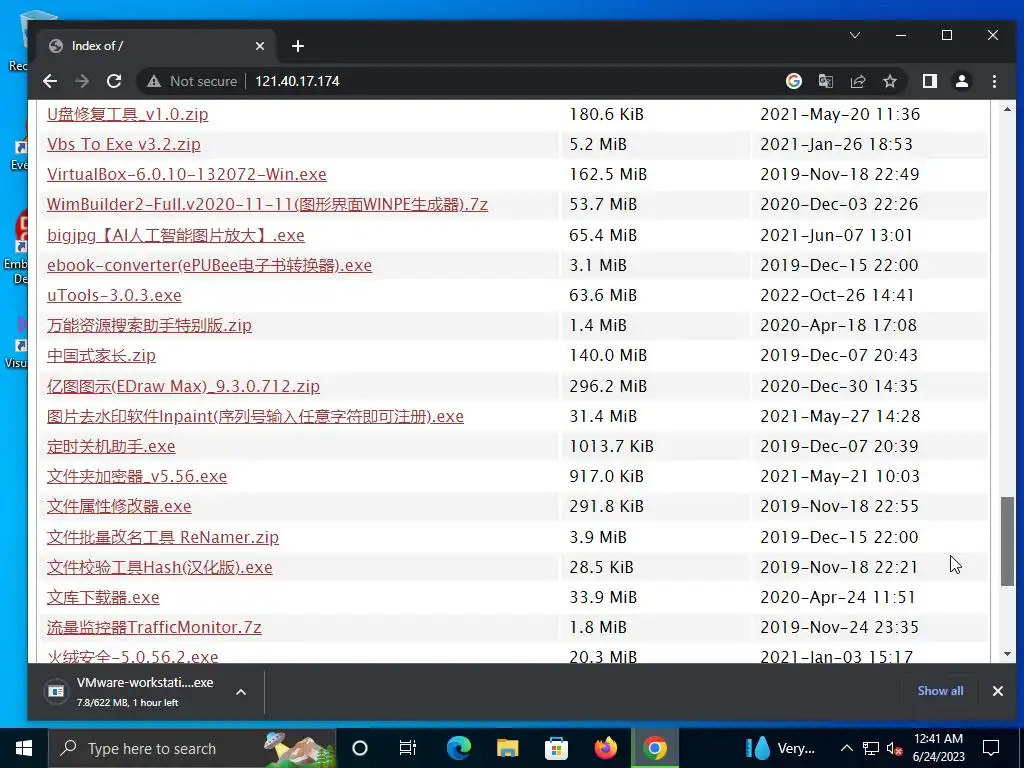Open the taskbar clock and date
This screenshot has height=768, width=1024.
tap(938, 748)
